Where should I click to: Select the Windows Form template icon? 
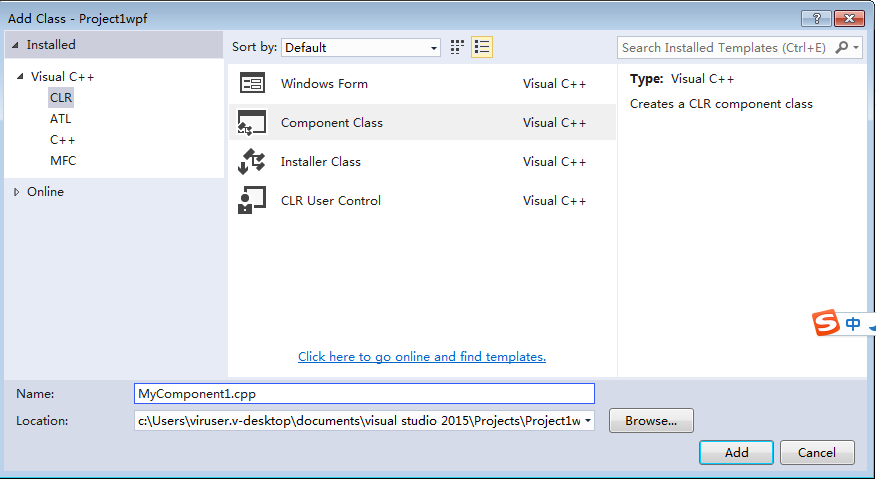coord(252,84)
